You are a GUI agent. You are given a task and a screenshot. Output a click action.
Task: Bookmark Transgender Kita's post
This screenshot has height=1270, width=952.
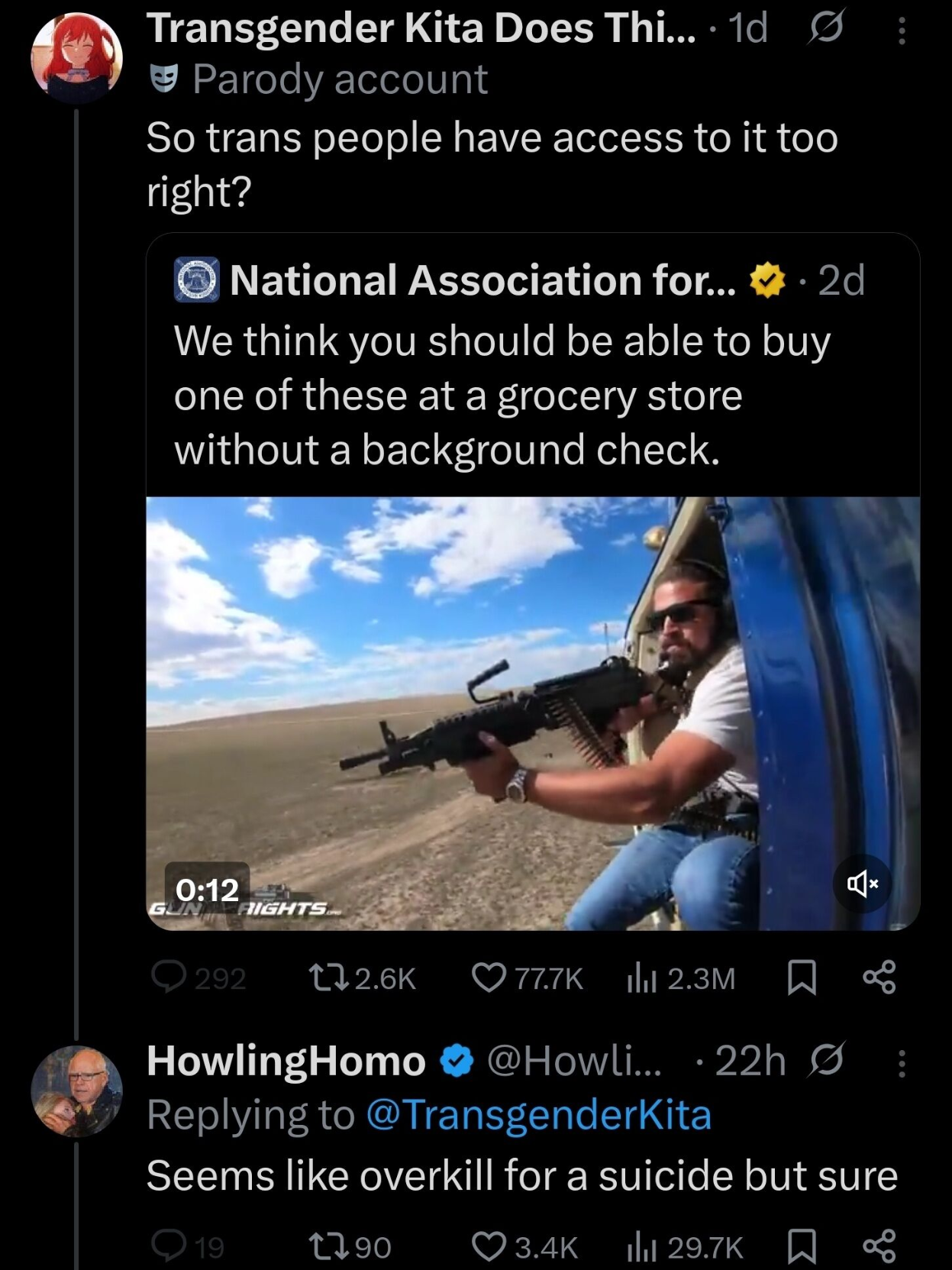tap(802, 978)
